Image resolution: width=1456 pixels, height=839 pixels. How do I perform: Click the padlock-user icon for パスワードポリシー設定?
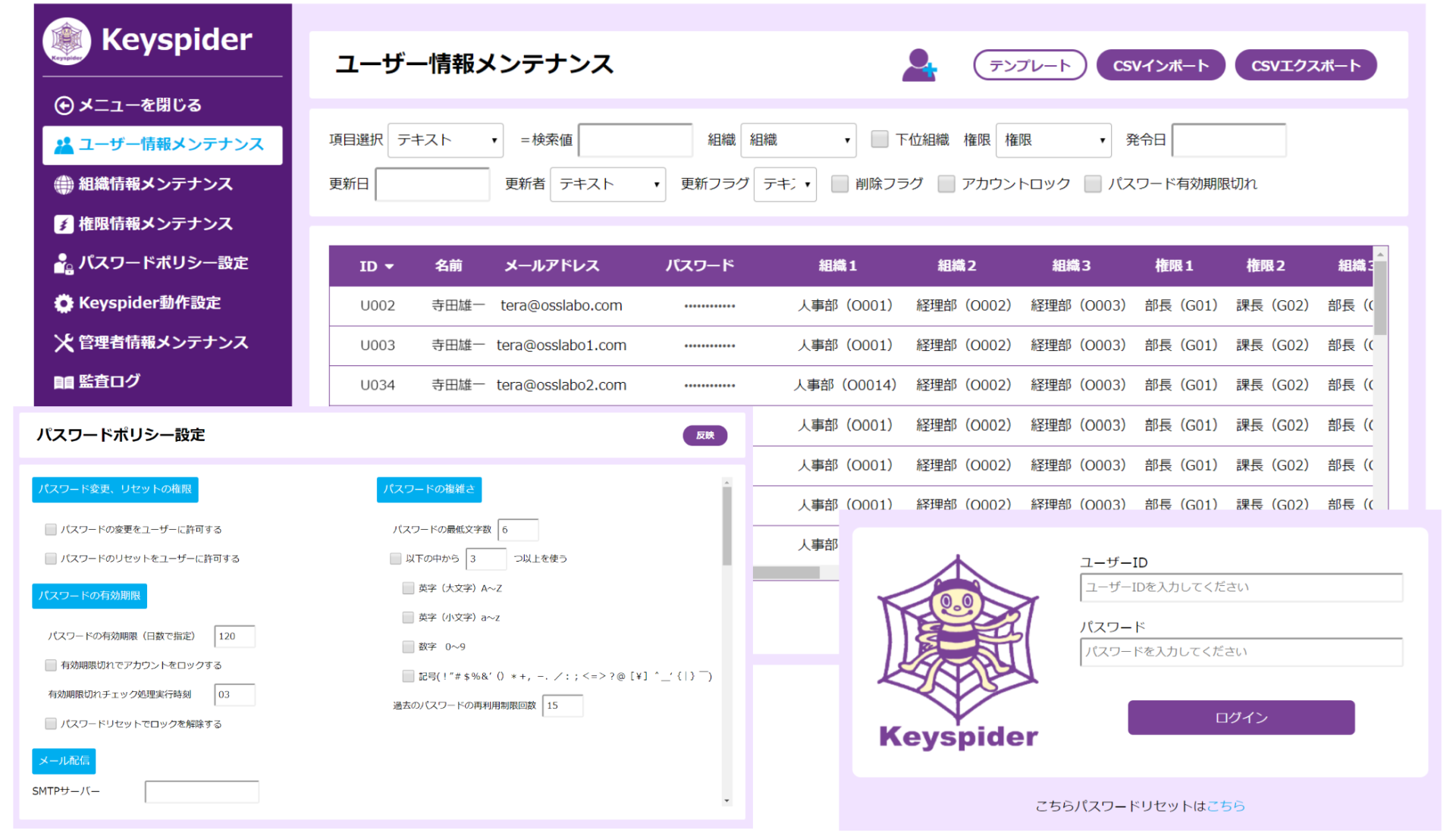64,263
